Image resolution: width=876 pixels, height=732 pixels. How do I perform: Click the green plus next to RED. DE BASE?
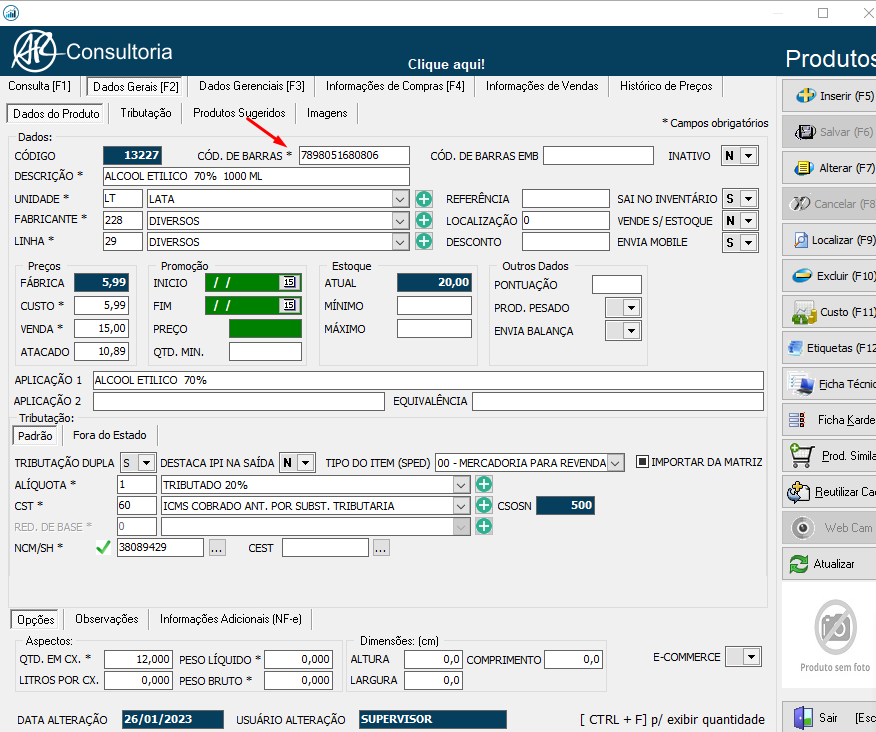pyautogui.click(x=484, y=526)
